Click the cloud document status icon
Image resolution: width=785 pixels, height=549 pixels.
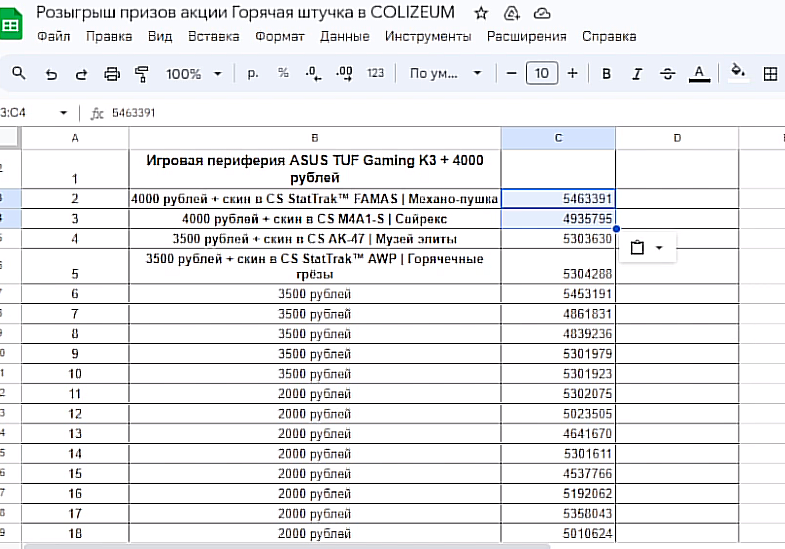[542, 13]
